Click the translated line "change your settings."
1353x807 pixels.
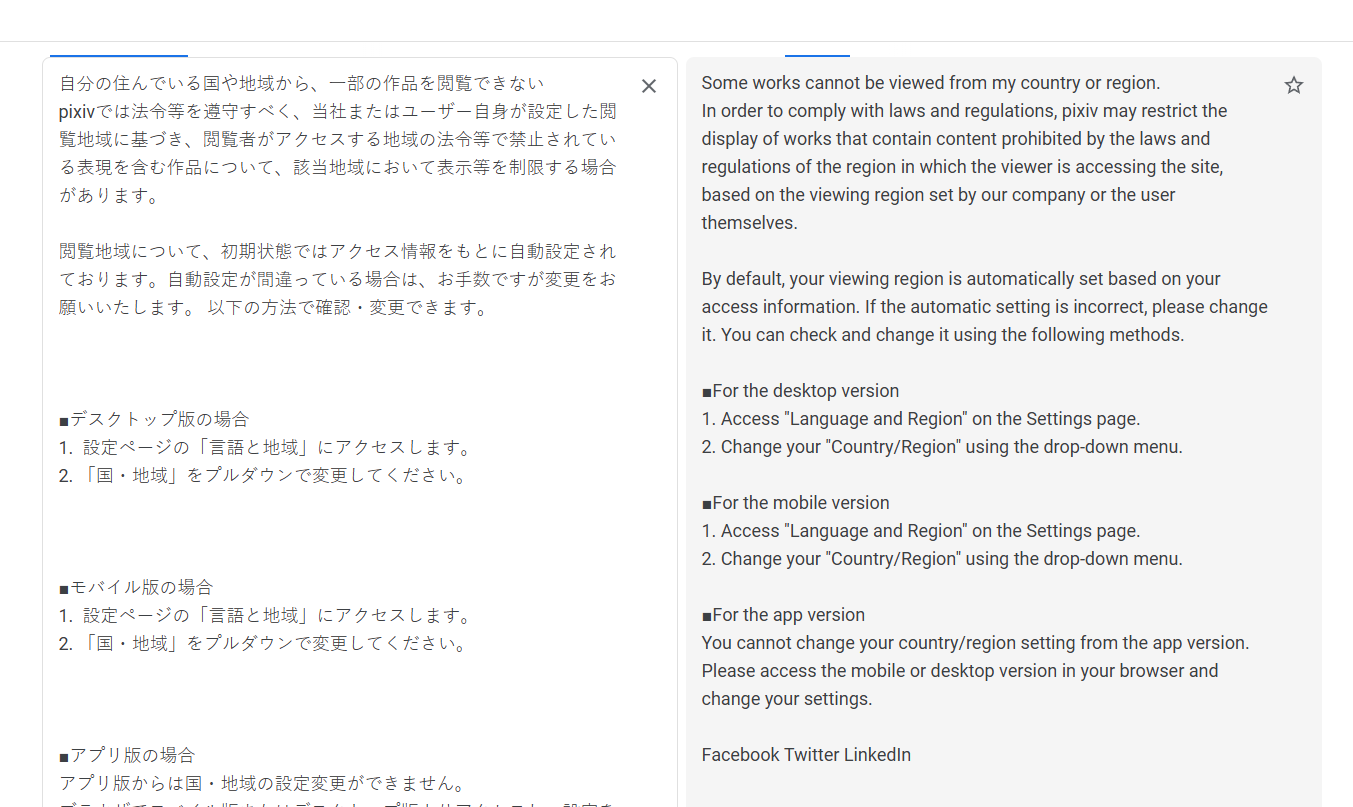pyautogui.click(x=787, y=699)
